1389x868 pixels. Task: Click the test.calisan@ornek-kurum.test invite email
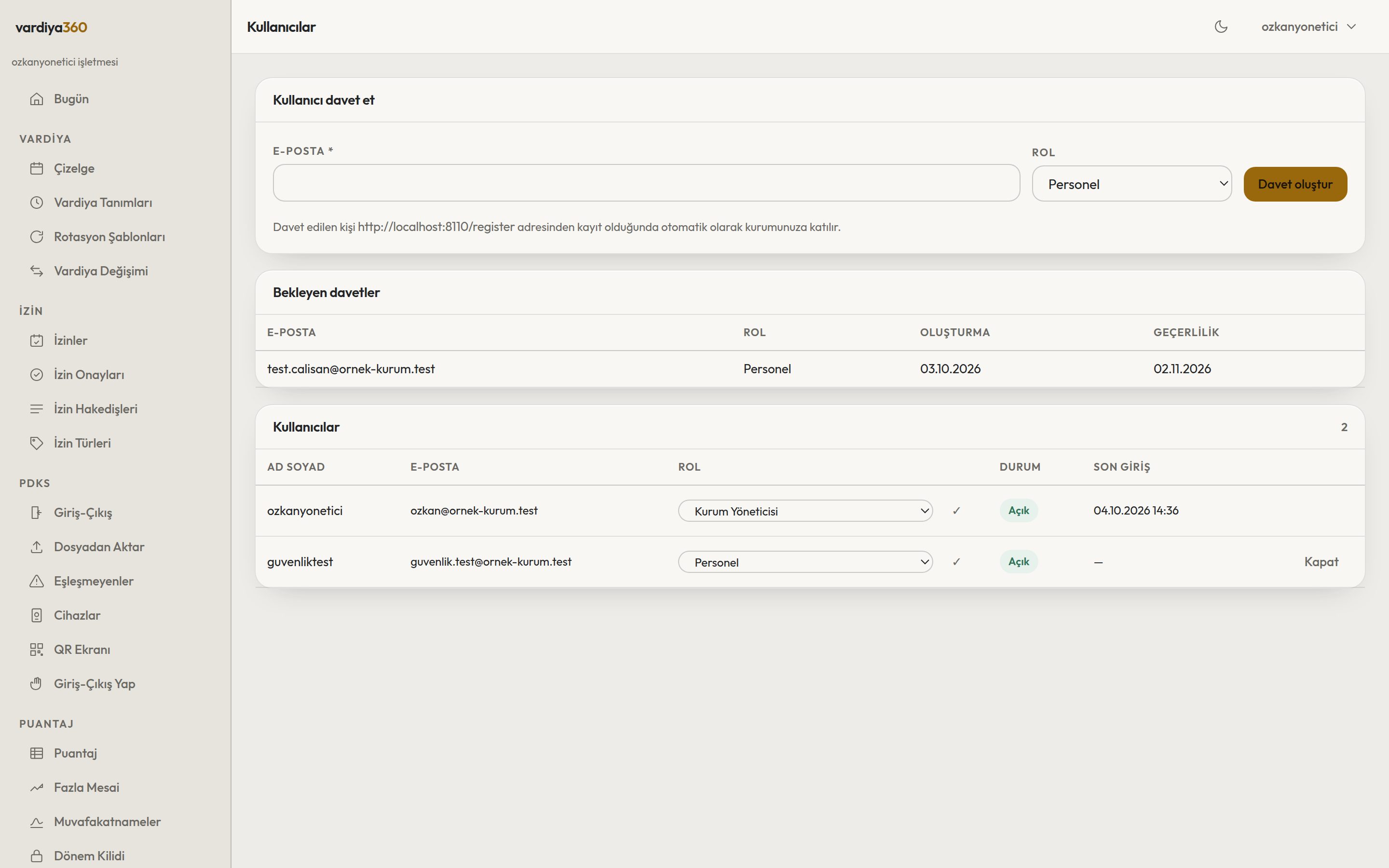coord(351,369)
